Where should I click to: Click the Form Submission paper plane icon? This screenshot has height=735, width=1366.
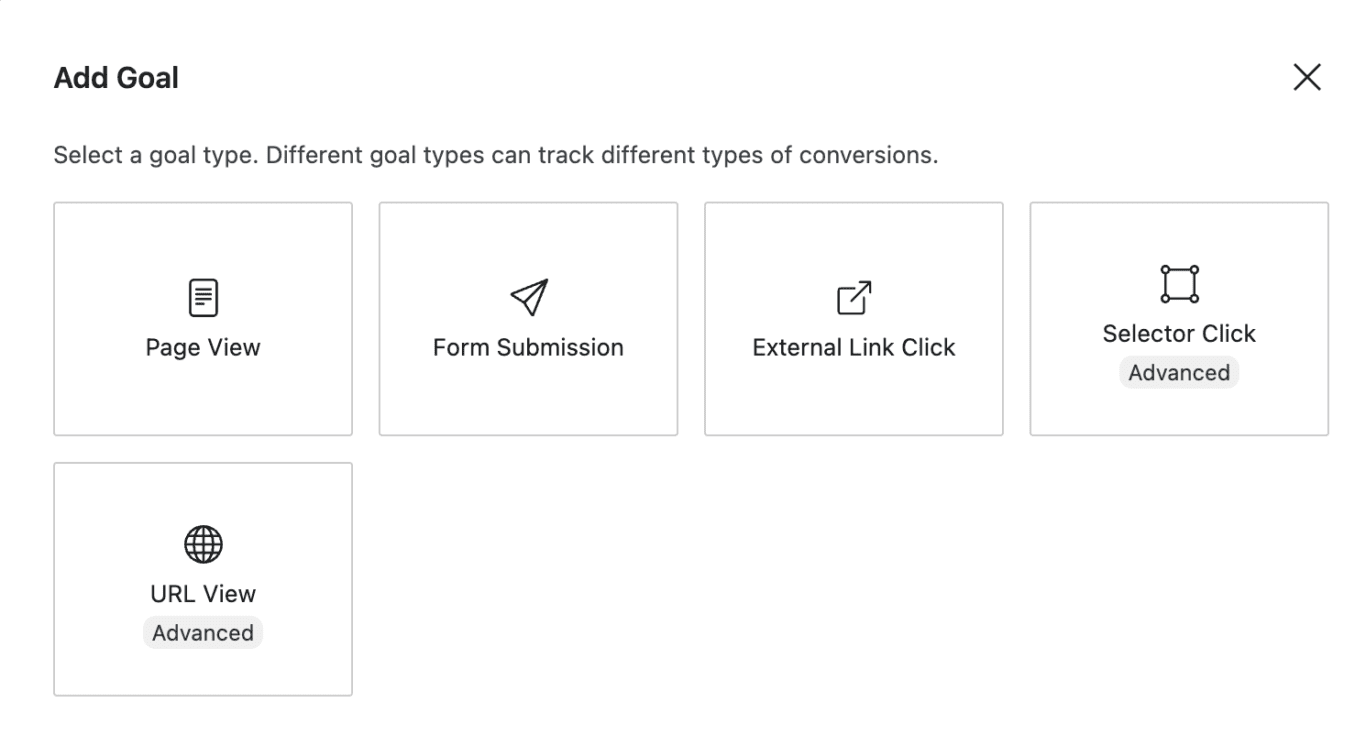528,297
